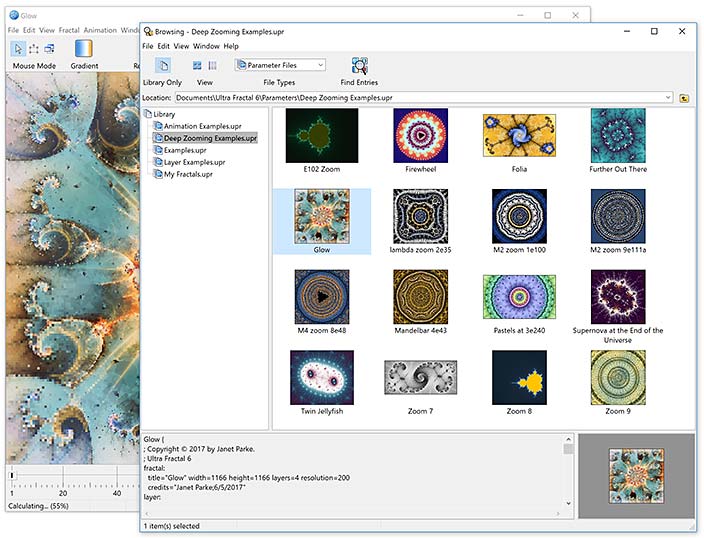
Task: Click the parameter text scrollbar down arrow
Action: [x=568, y=503]
